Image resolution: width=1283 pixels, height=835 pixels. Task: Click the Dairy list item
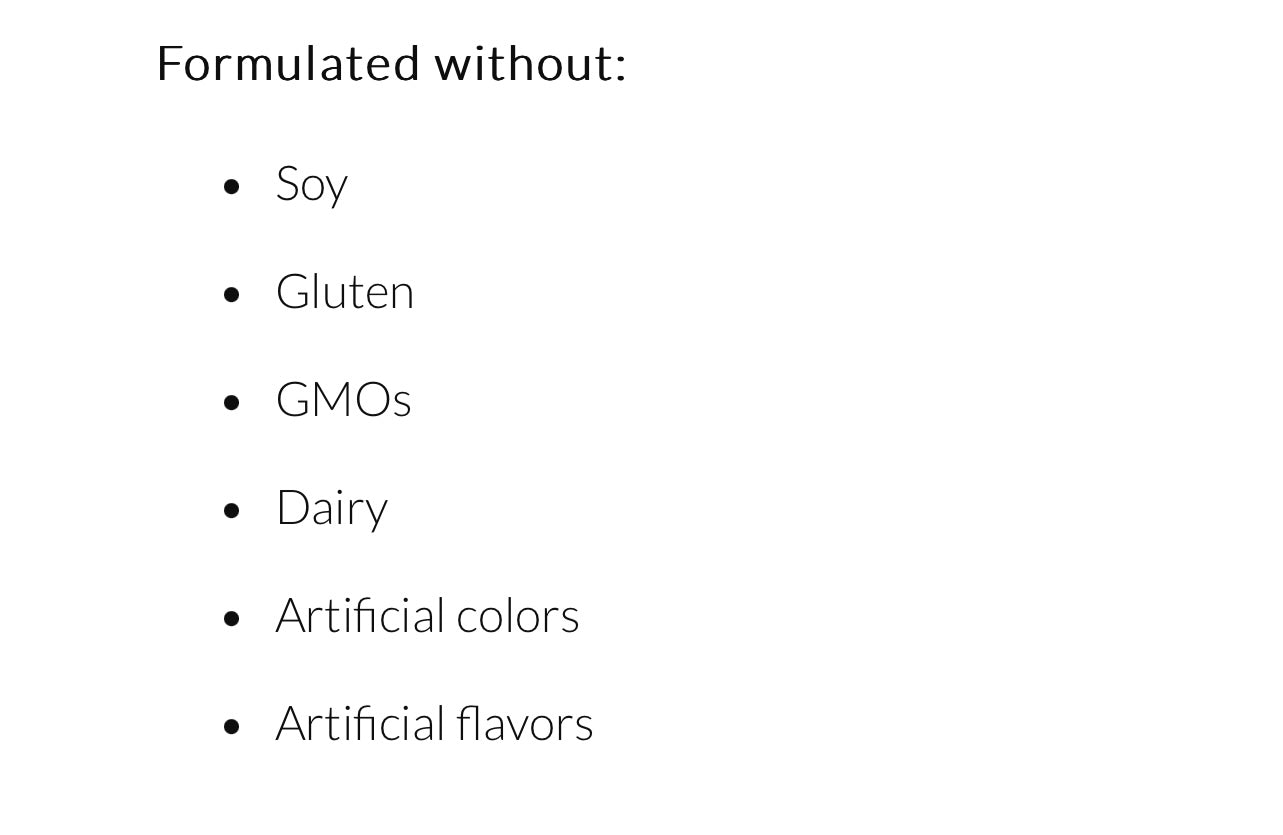point(332,508)
